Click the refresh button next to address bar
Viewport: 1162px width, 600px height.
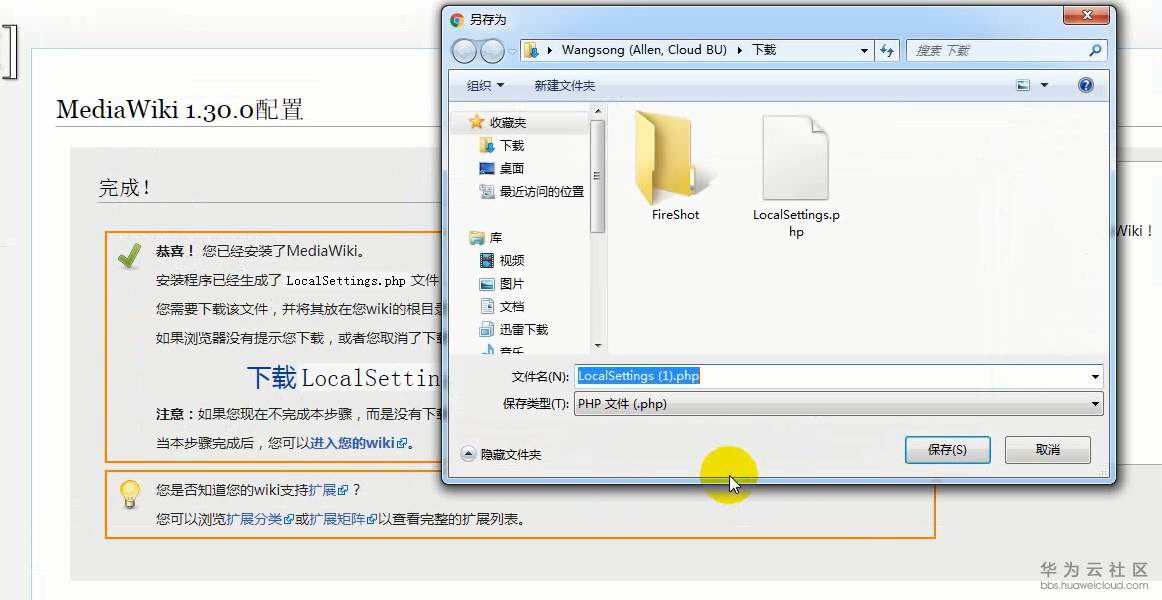(x=886, y=50)
